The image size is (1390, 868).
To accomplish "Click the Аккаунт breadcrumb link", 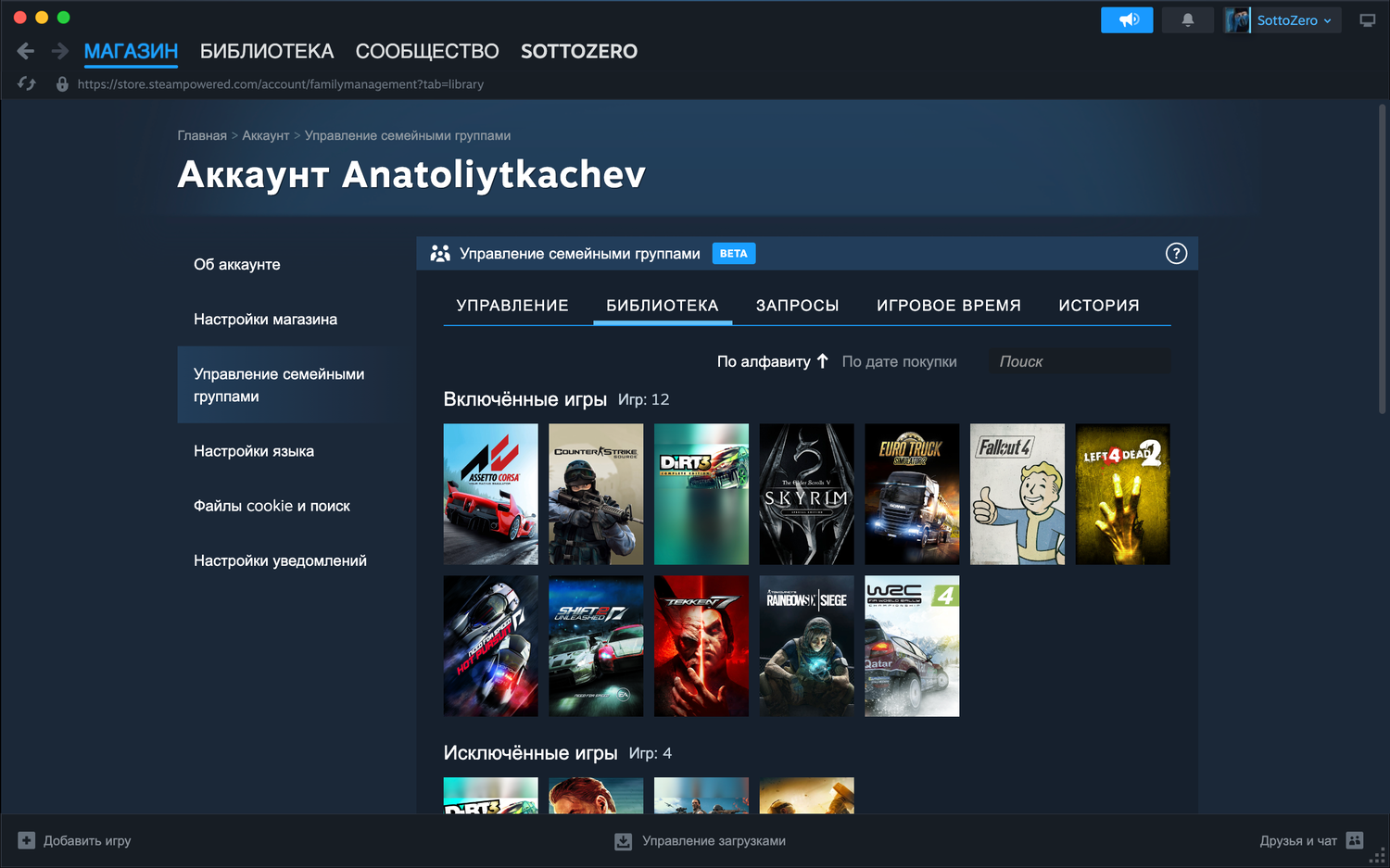I will click(266, 135).
